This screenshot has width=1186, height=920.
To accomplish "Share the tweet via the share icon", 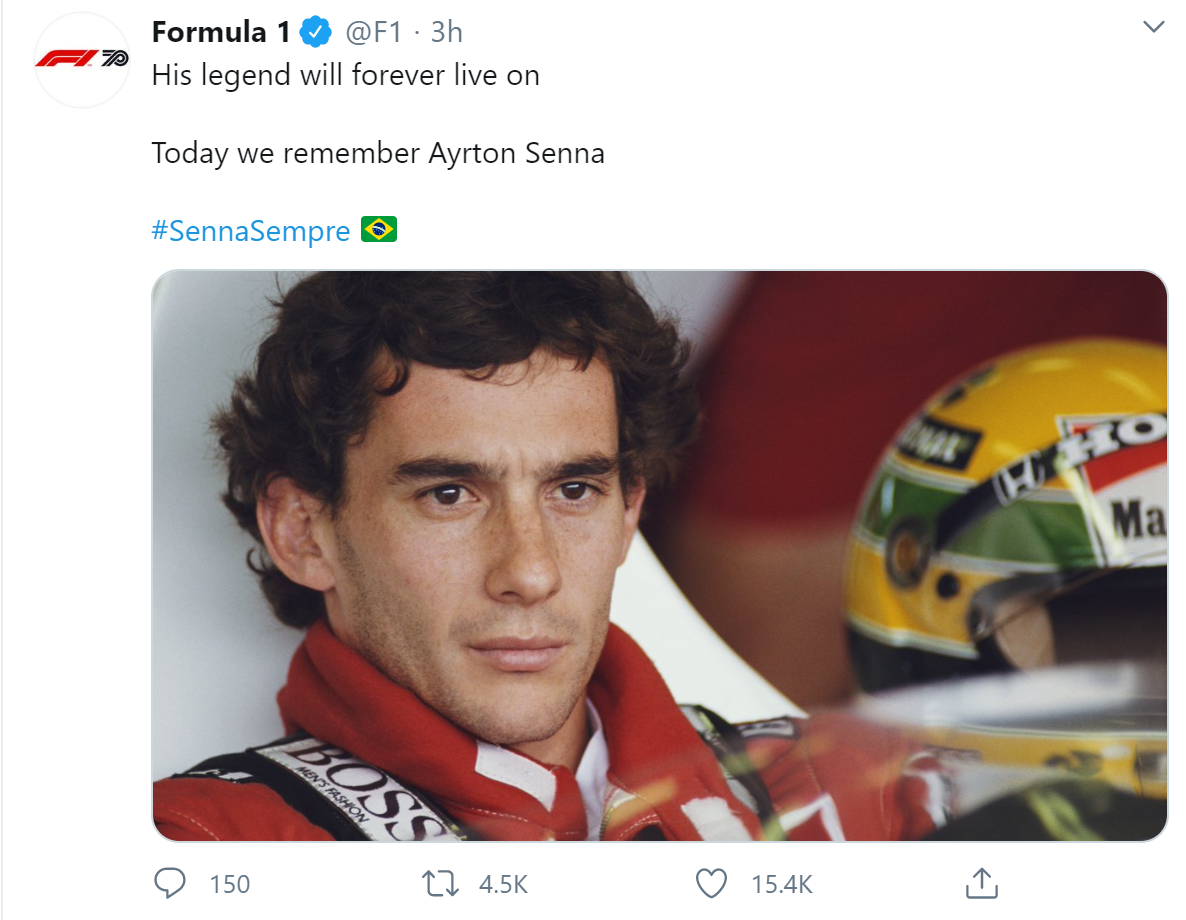I will pos(981,883).
